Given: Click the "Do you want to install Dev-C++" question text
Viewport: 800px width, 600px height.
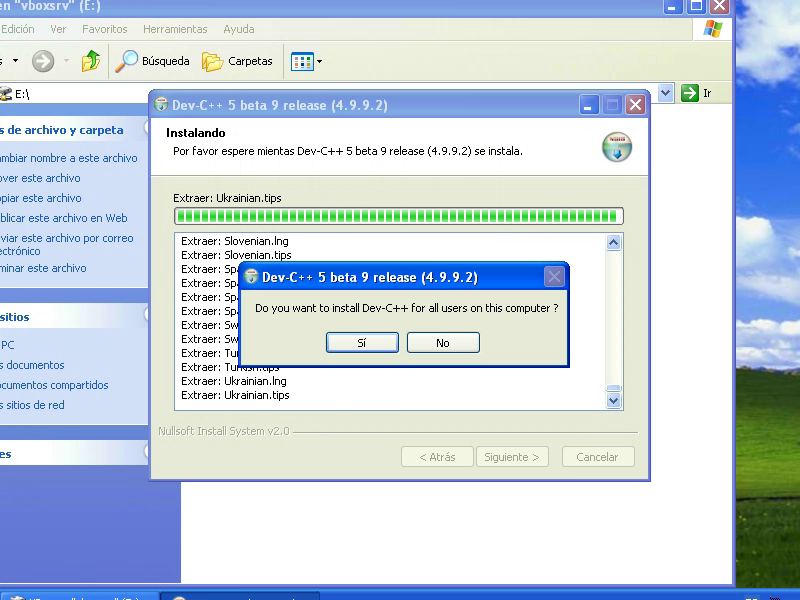Looking at the screenshot, I should (x=407, y=308).
